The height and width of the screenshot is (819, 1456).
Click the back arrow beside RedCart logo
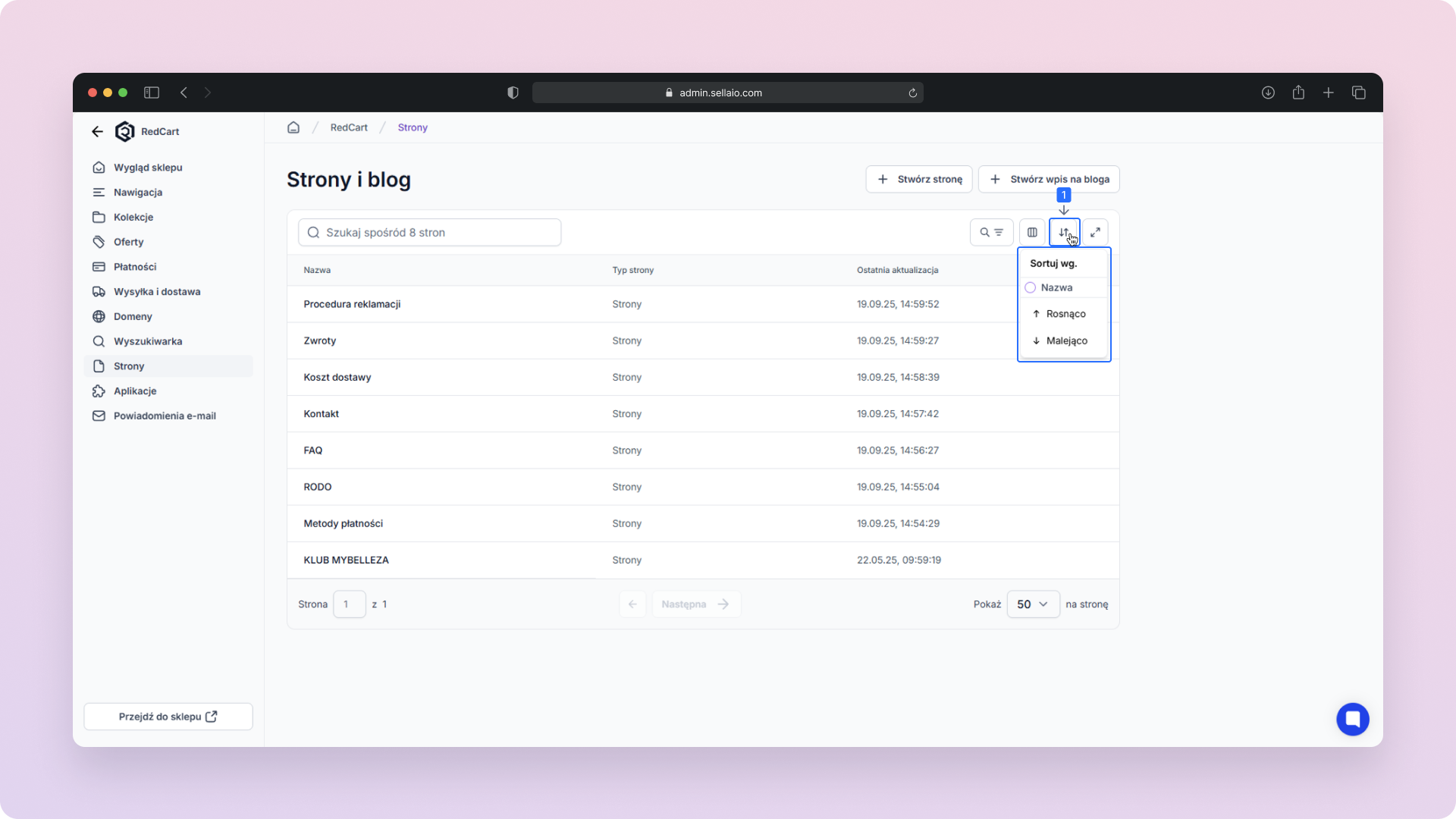click(97, 131)
